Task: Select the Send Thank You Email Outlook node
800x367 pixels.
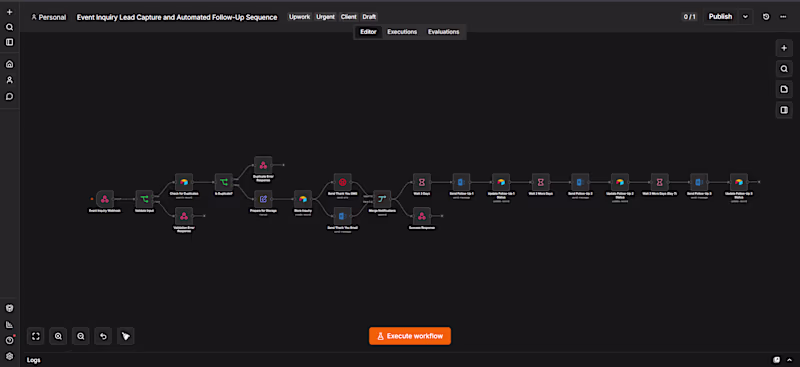Action: pos(342,216)
